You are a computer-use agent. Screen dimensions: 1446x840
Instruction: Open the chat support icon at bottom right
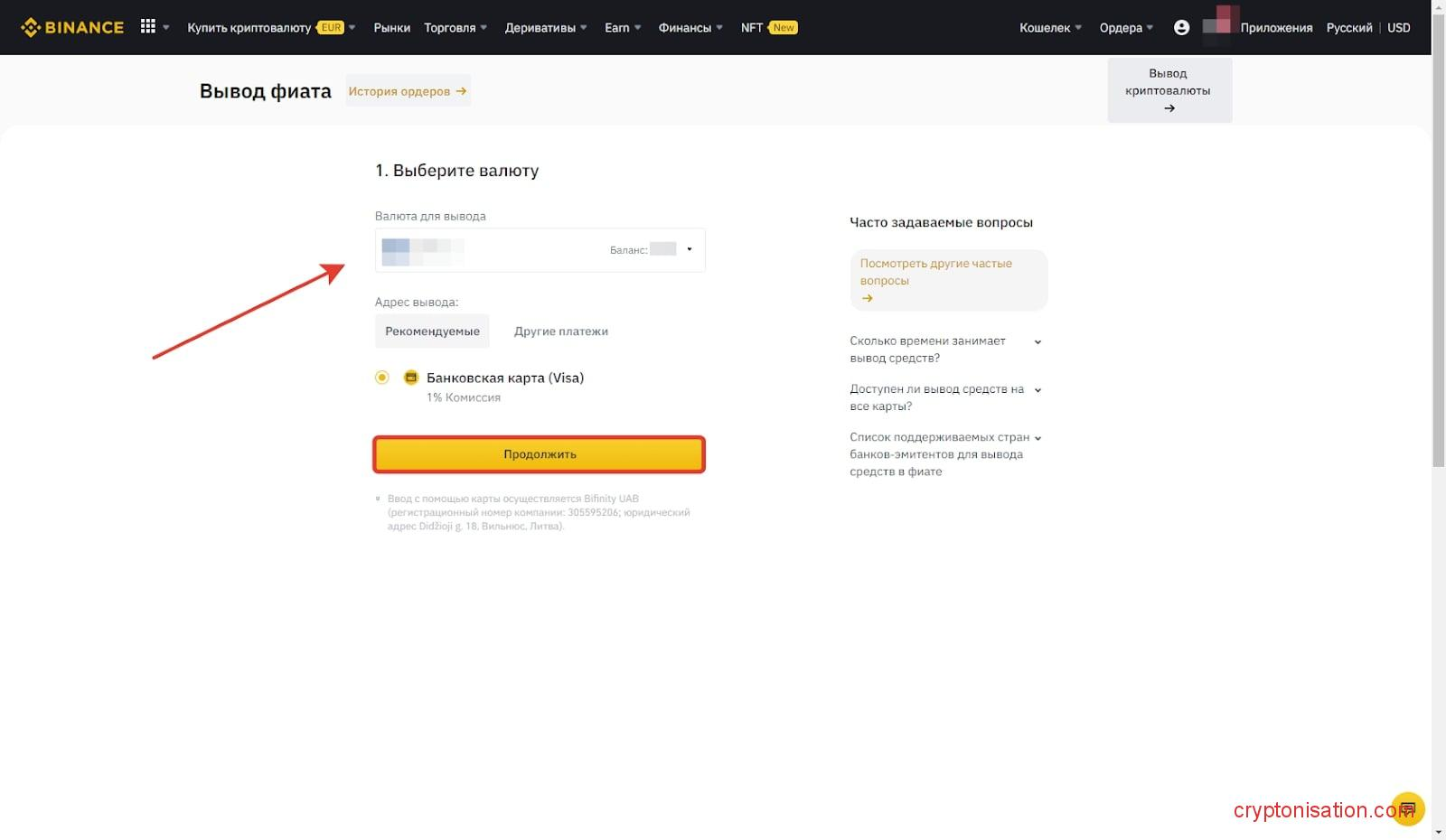click(1406, 808)
